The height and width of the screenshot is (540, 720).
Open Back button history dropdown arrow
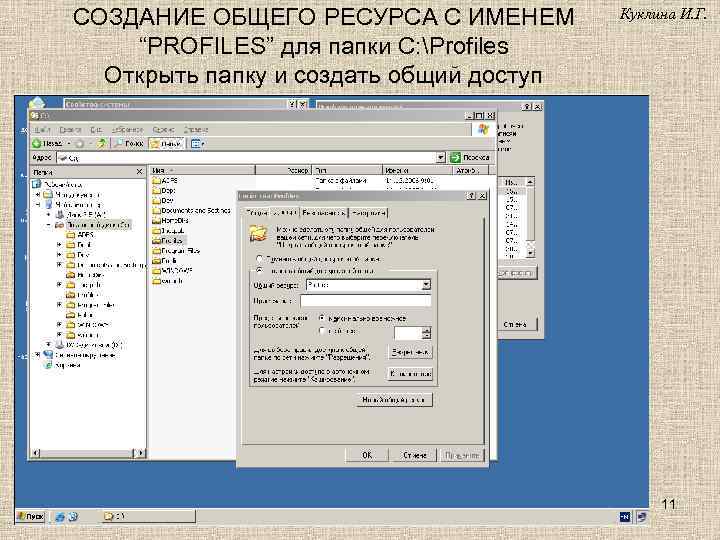point(68,144)
